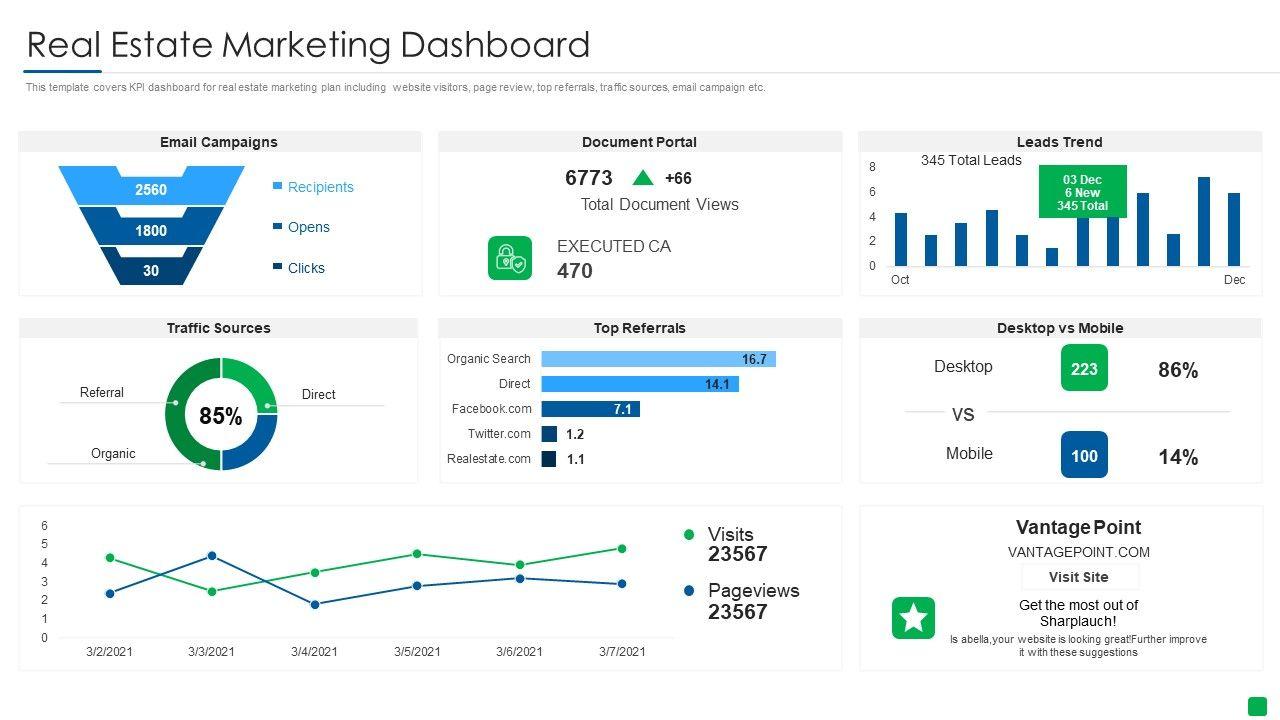Viewport: 1280px width, 720px height.
Task: Click the Referral label on donut chart
Action: (102, 393)
